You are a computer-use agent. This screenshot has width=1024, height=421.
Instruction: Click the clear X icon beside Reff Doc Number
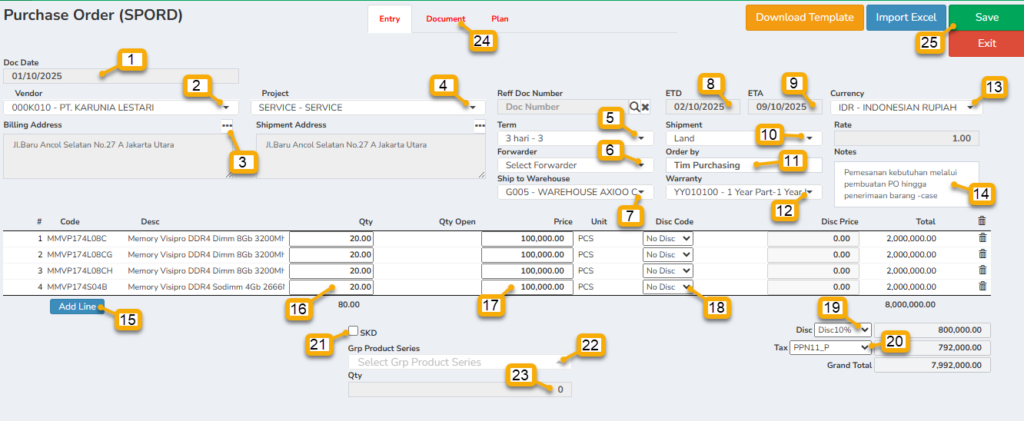click(x=646, y=107)
